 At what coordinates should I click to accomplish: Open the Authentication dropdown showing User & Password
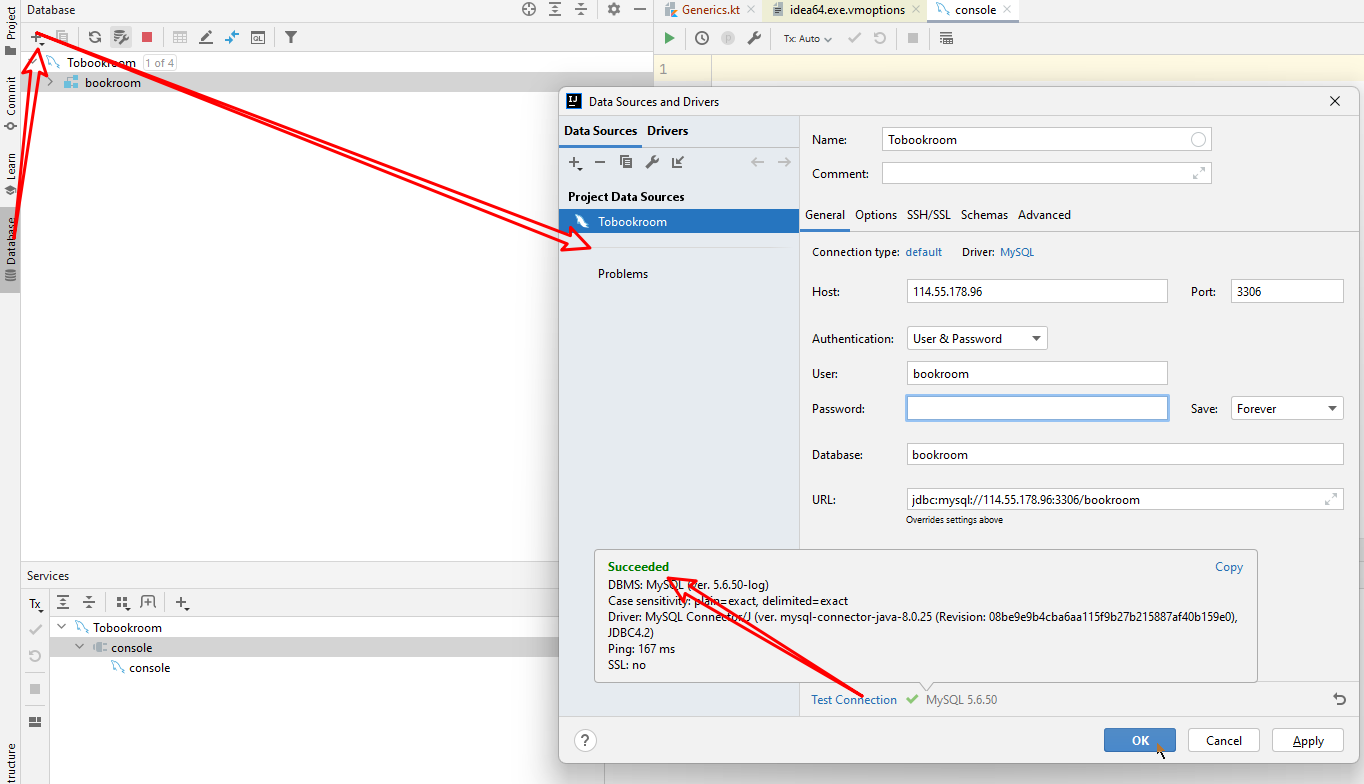coord(975,338)
